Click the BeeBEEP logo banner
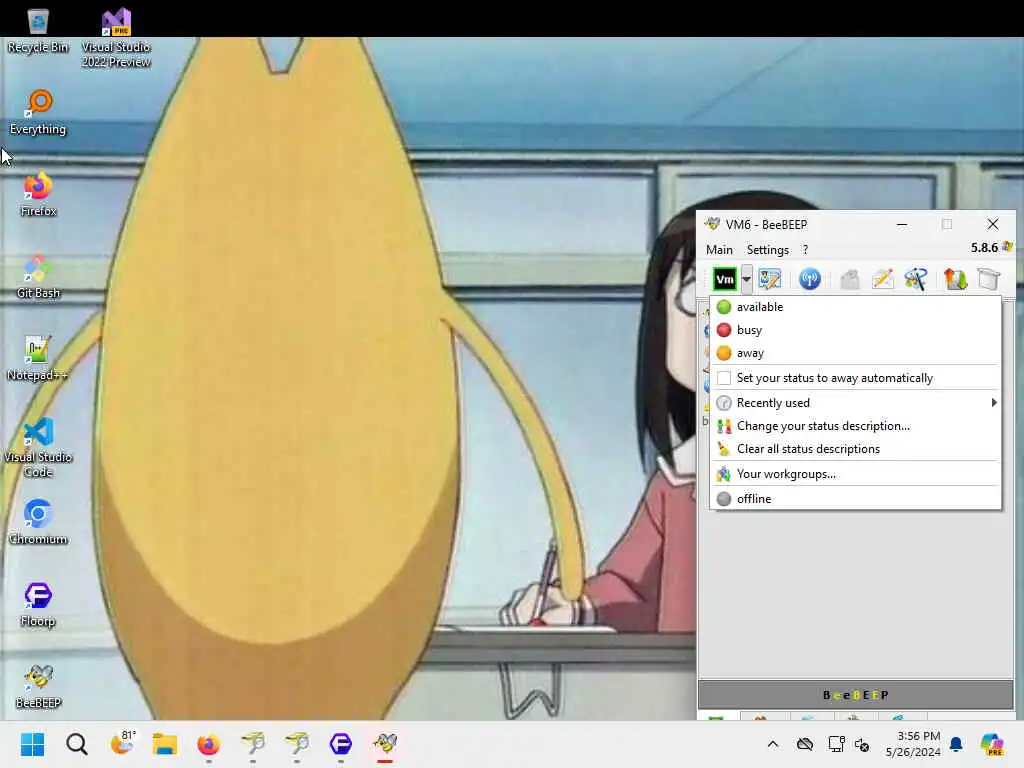Image resolution: width=1024 pixels, height=768 pixels. (x=856, y=695)
